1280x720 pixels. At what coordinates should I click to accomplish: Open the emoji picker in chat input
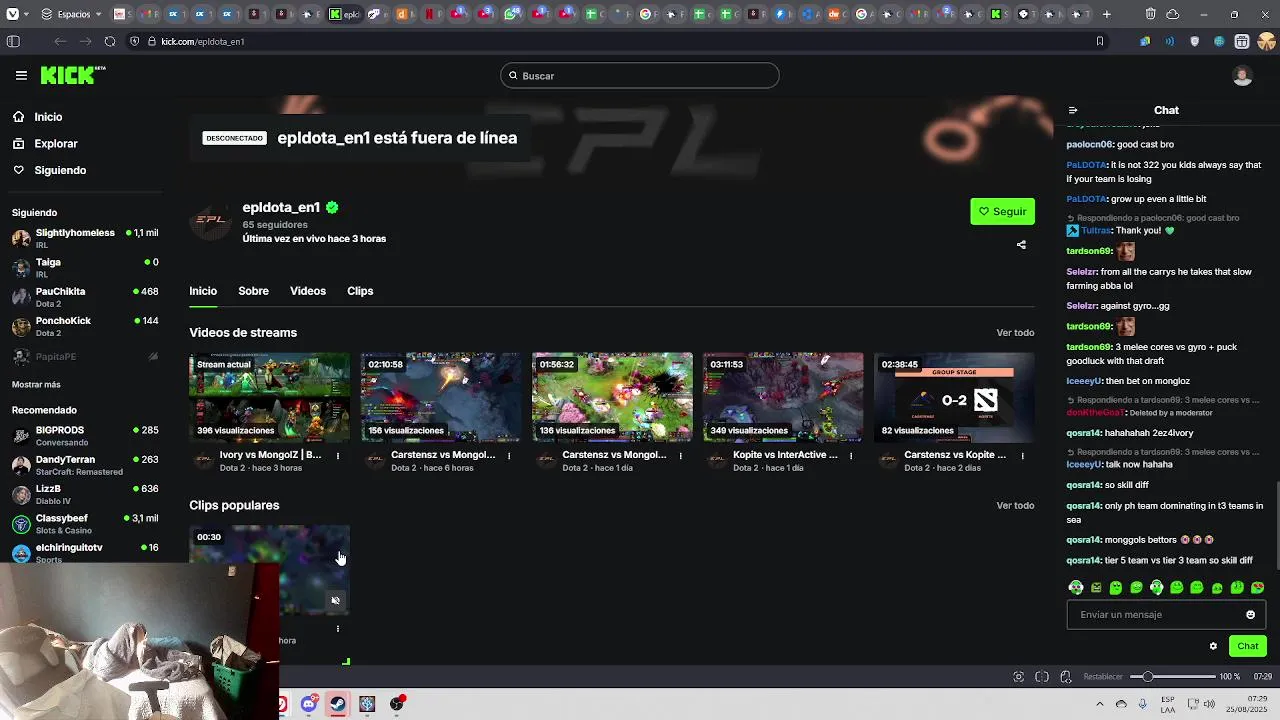point(1250,615)
